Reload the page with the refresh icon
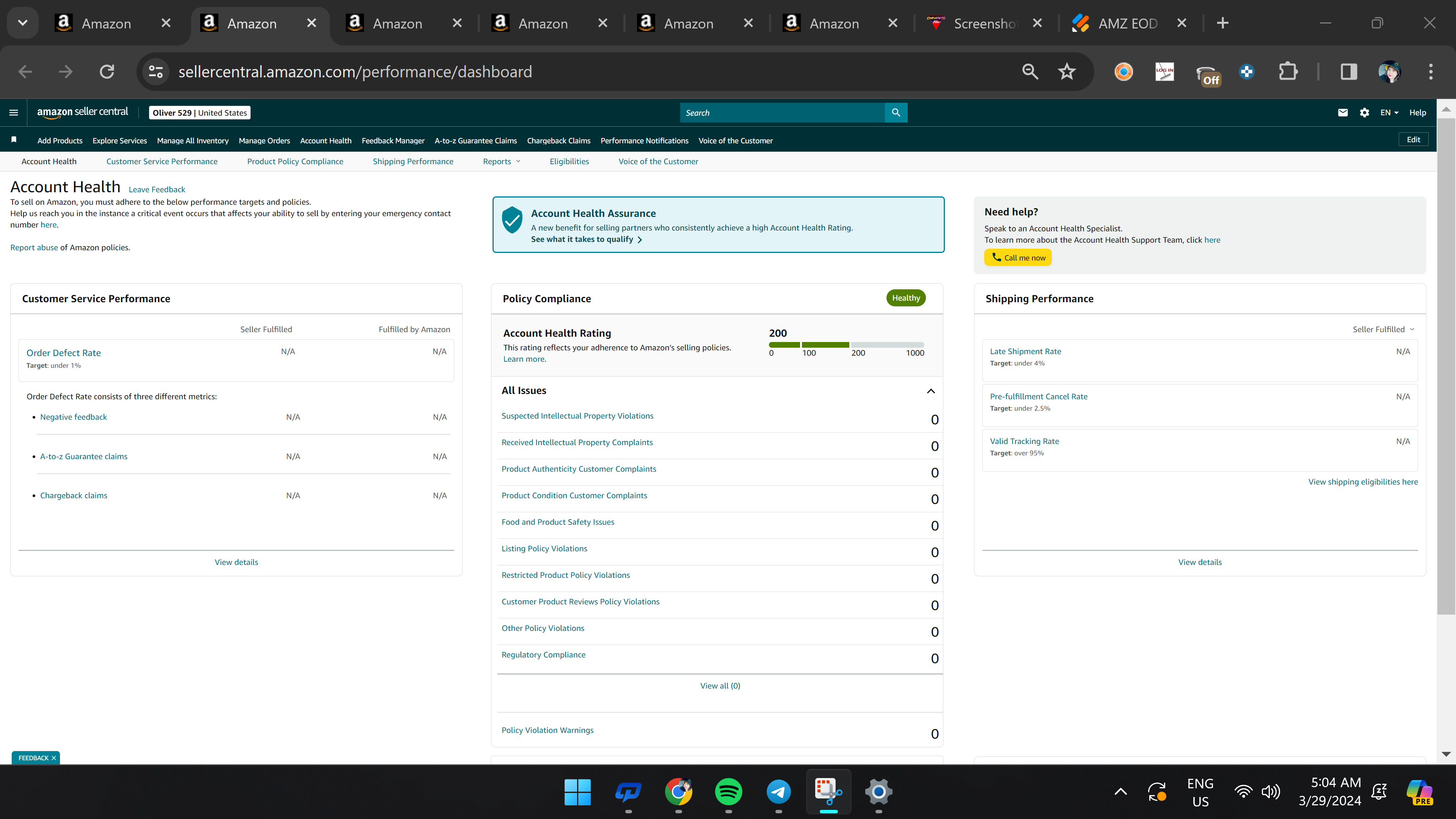This screenshot has height=819, width=1456. pyautogui.click(x=107, y=72)
